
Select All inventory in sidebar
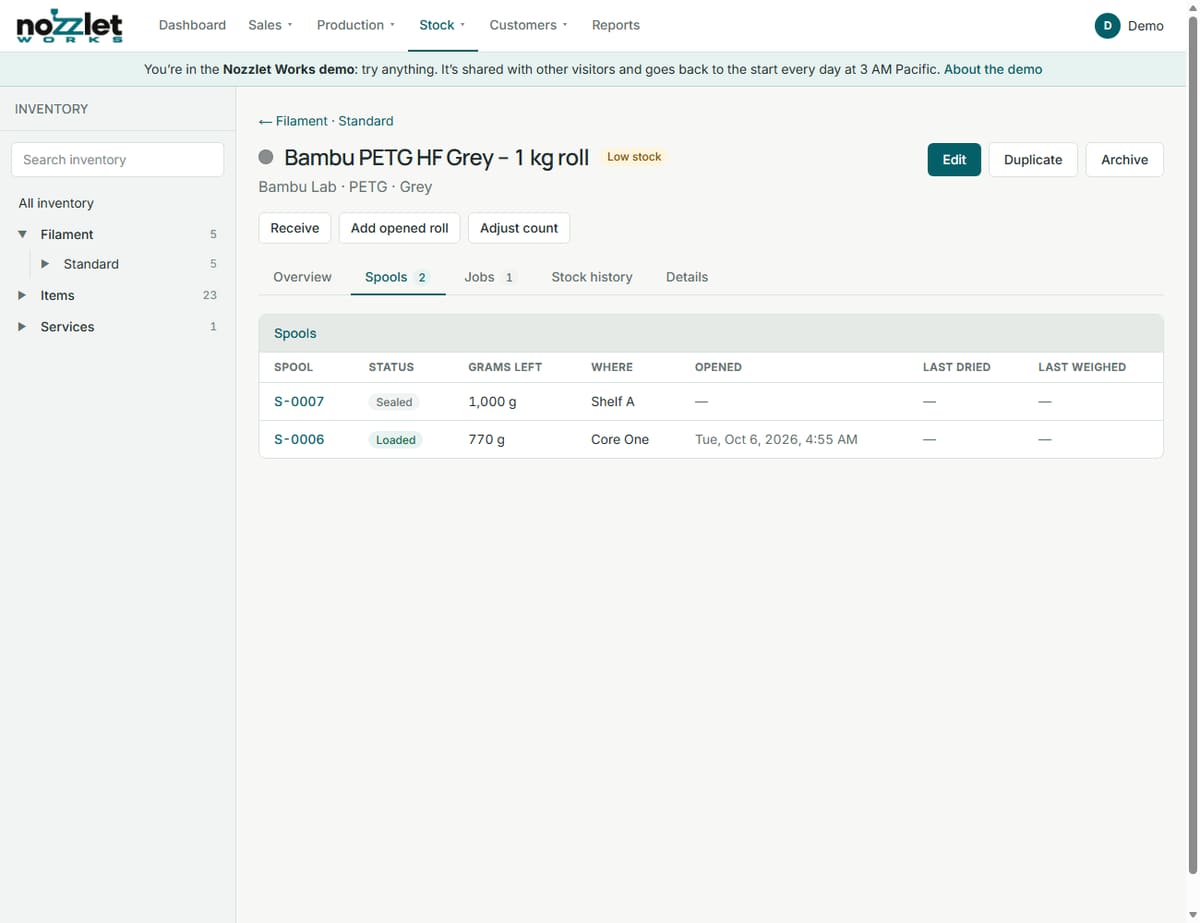click(56, 203)
